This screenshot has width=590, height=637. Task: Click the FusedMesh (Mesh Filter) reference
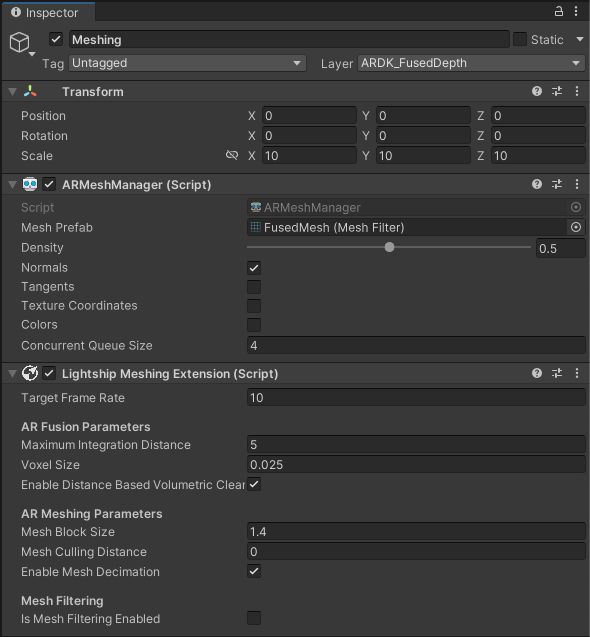[x=407, y=227]
